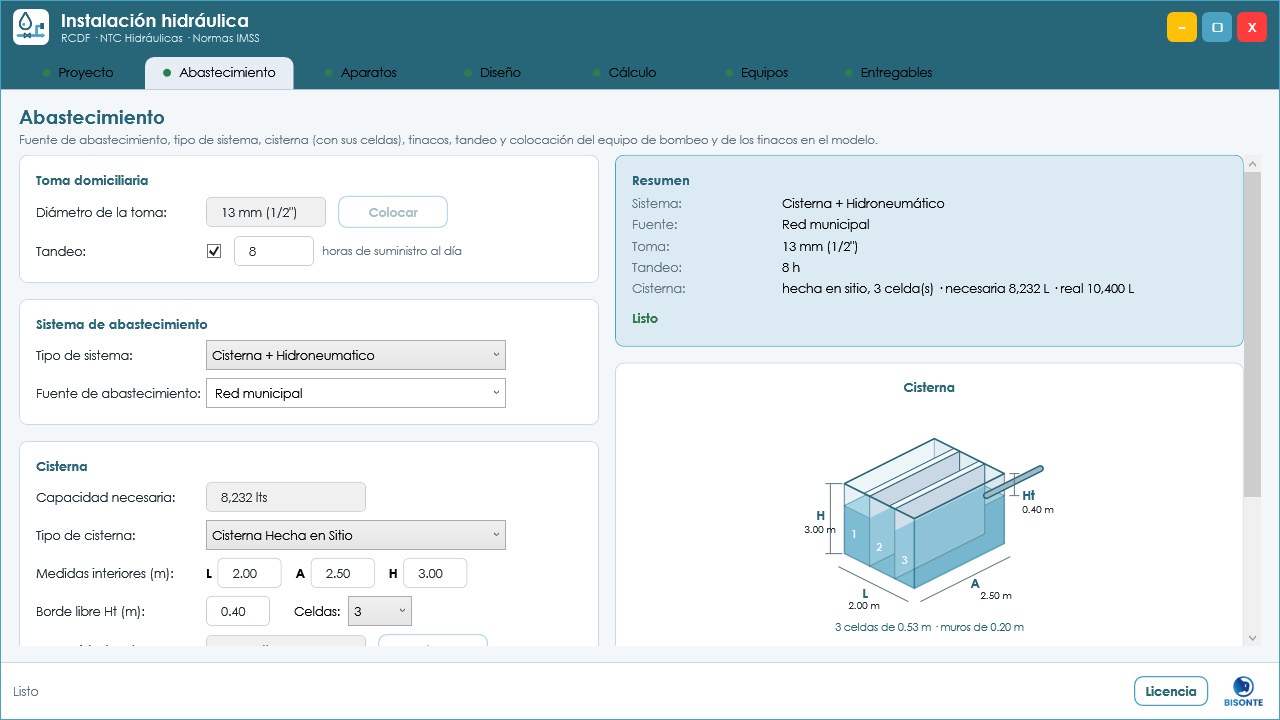Open the Licencia button
The image size is (1280, 720).
coord(1171,691)
